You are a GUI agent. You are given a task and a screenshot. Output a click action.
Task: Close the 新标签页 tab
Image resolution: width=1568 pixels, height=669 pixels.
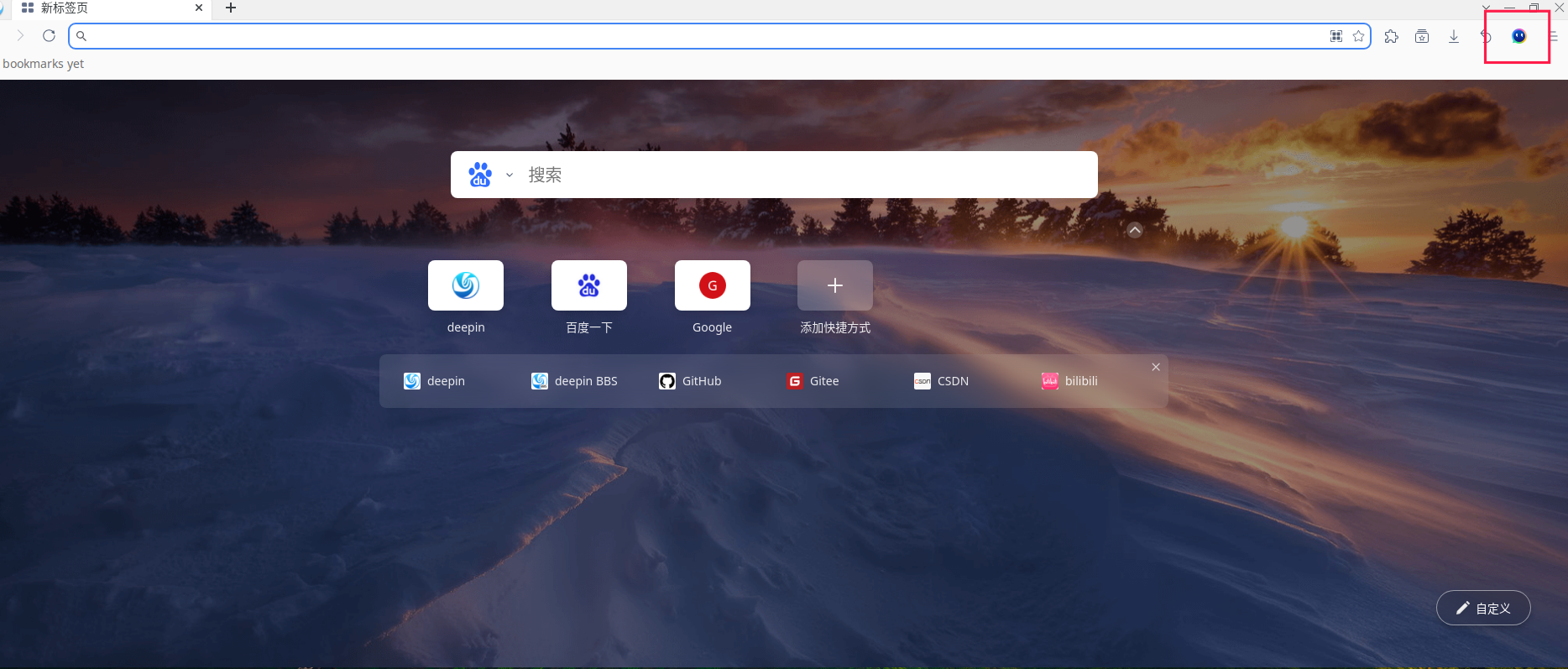coord(199,8)
